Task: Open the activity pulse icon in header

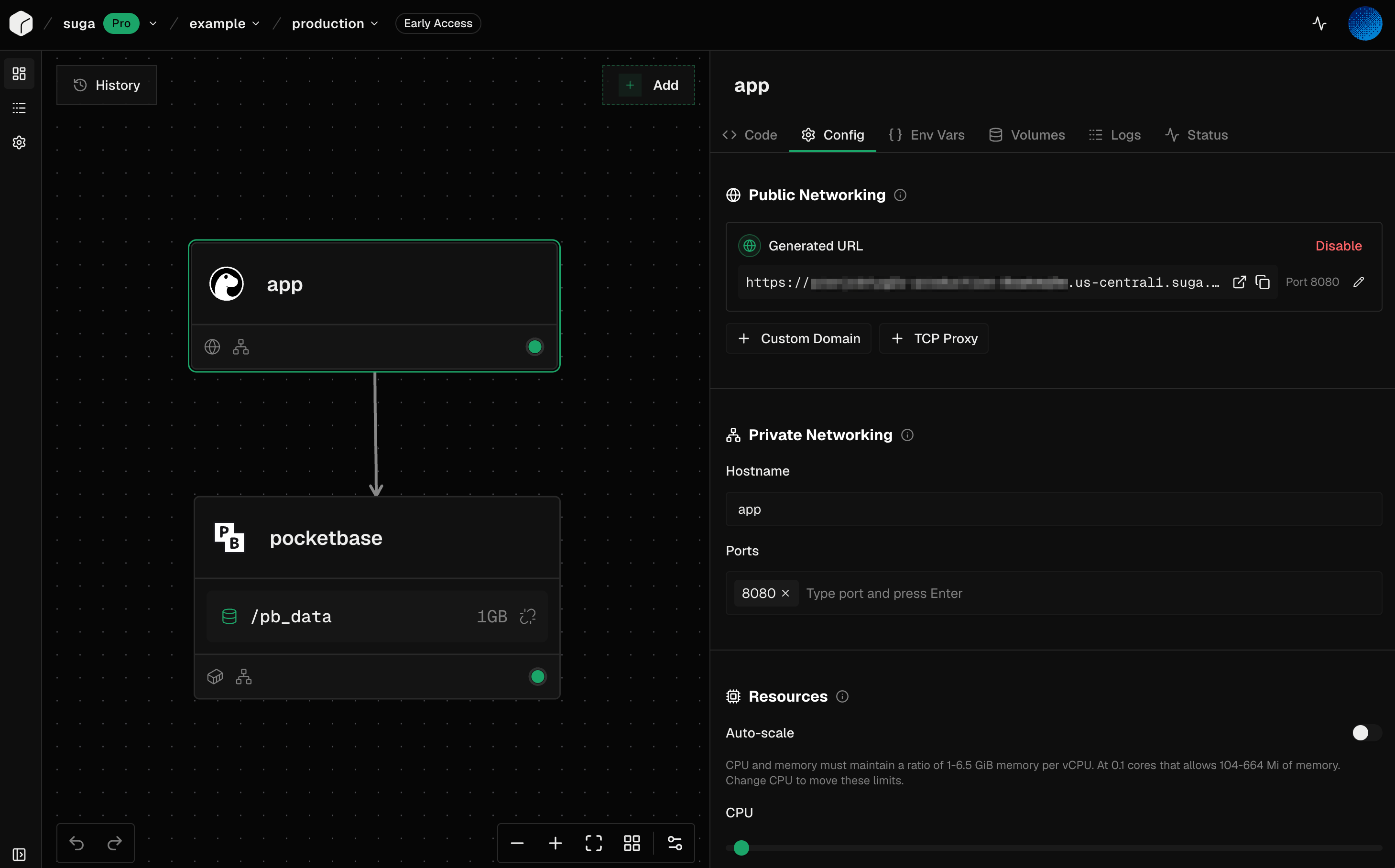Action: click(1319, 23)
